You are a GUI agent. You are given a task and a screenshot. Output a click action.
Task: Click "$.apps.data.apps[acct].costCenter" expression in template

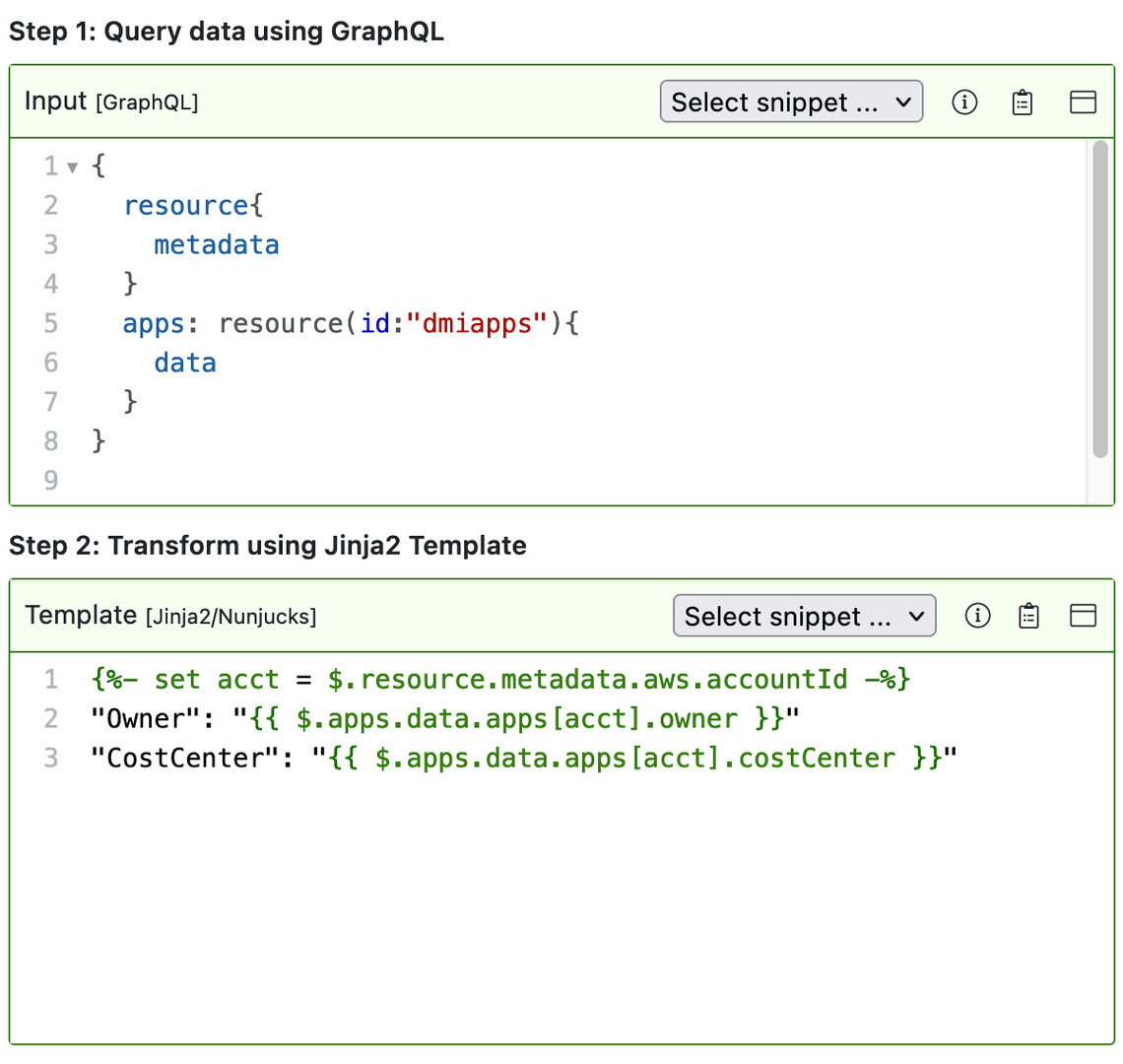click(634, 758)
